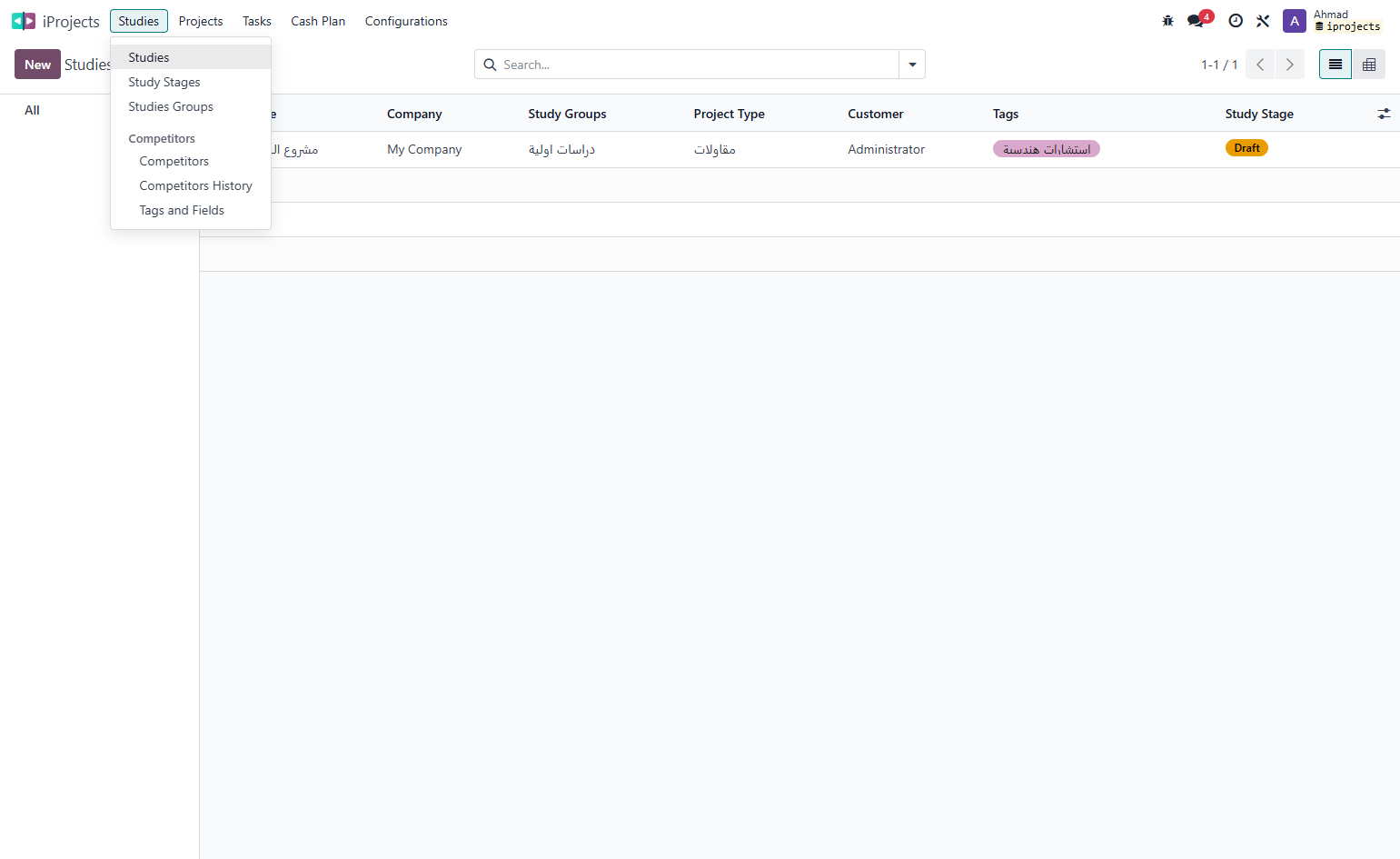1400x859 pixels.
Task: Sort by Company column header
Action: pyautogui.click(x=414, y=114)
